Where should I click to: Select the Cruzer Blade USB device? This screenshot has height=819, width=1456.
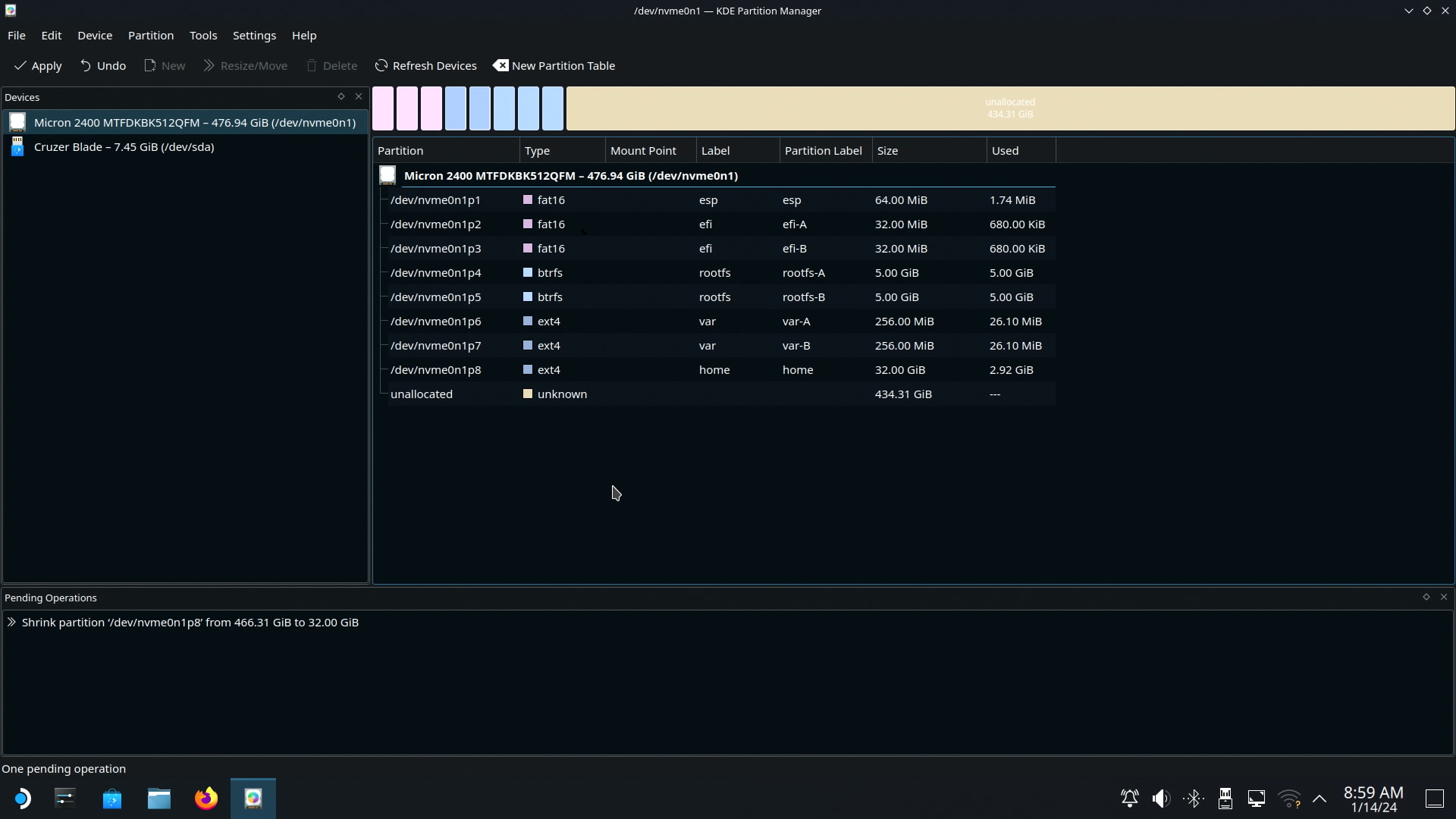(x=124, y=147)
